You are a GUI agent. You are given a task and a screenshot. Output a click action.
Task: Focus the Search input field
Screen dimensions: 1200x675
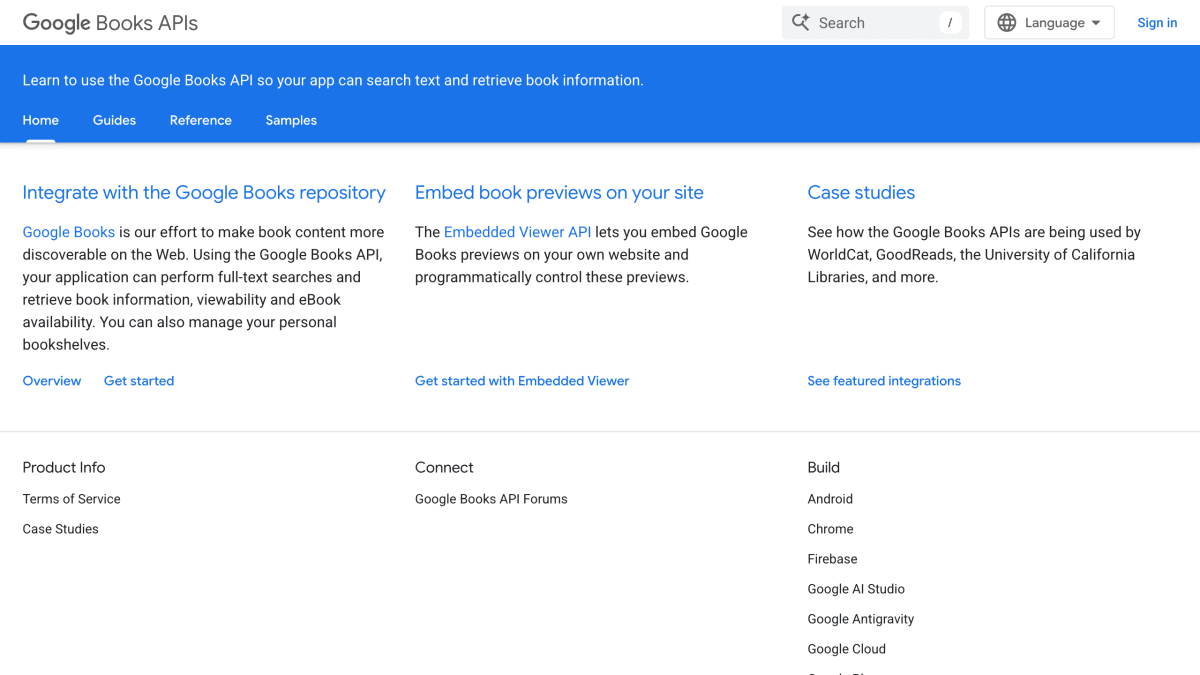tap(875, 23)
